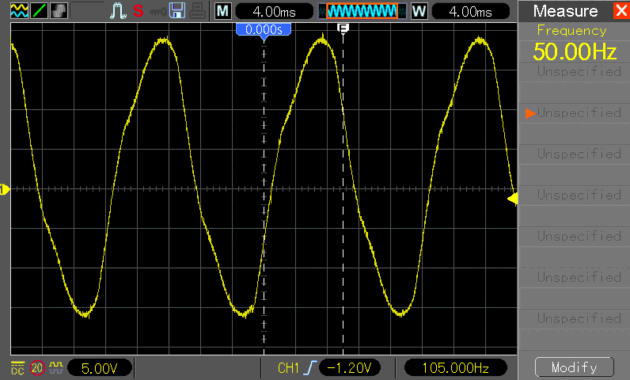Select the window timebase 4.00ms value next to W

click(470, 12)
